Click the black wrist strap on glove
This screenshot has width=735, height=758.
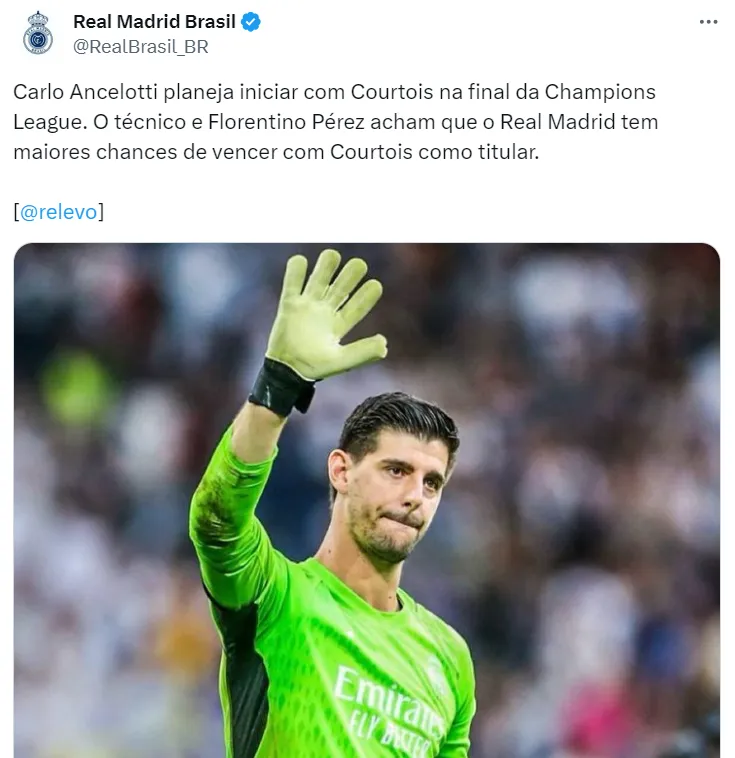(x=281, y=388)
